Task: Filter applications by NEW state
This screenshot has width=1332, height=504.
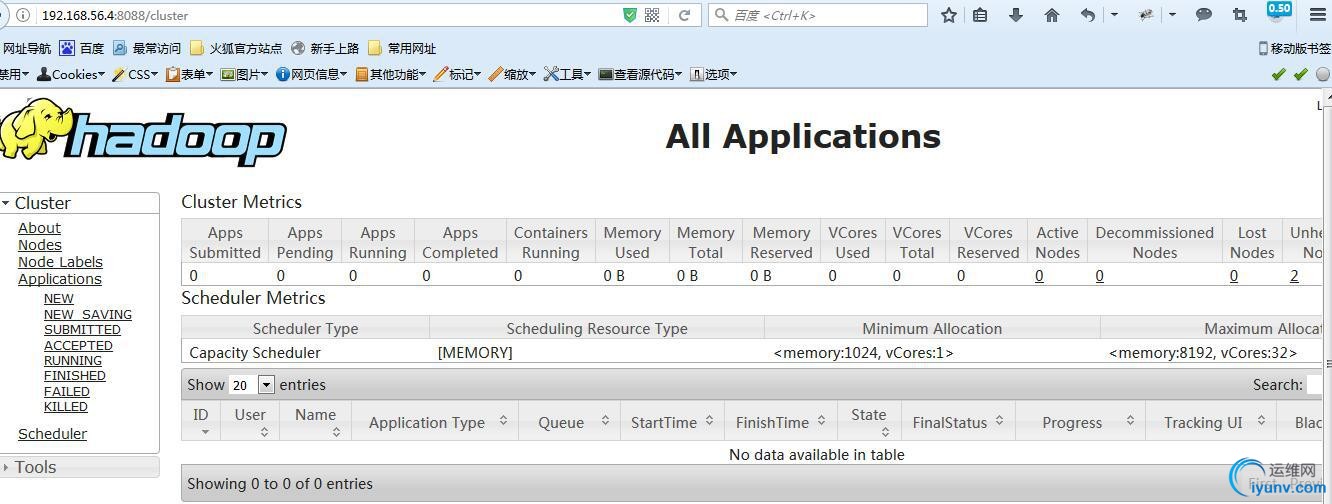Action: click(x=59, y=299)
